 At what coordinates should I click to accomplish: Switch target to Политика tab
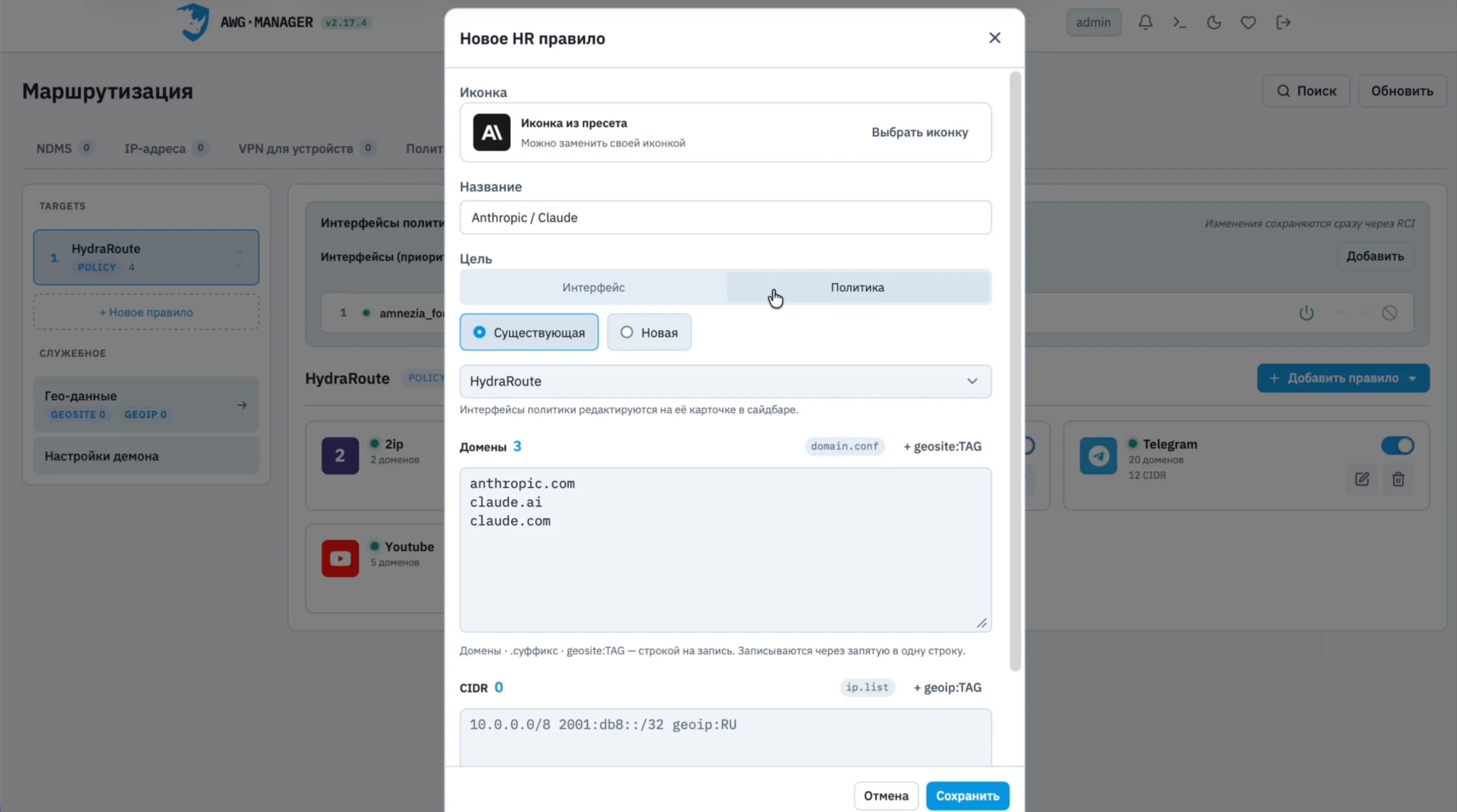pyautogui.click(x=858, y=287)
